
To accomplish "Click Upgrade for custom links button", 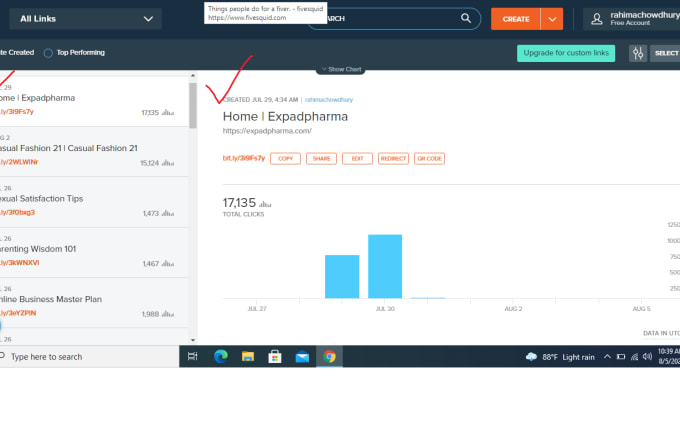I will (x=566, y=53).
